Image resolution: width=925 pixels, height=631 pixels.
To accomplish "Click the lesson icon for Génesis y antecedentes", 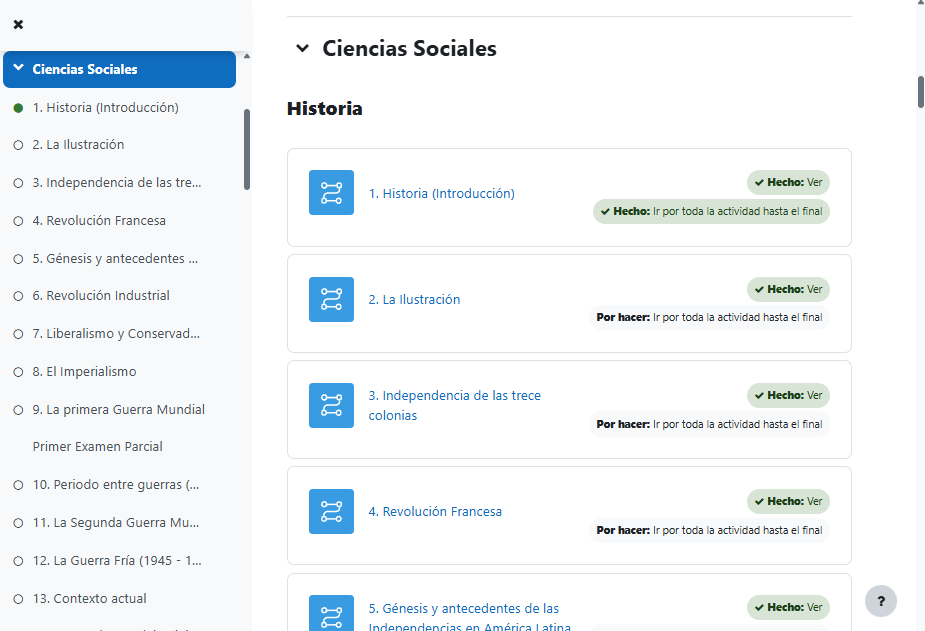I will pyautogui.click(x=331, y=611).
